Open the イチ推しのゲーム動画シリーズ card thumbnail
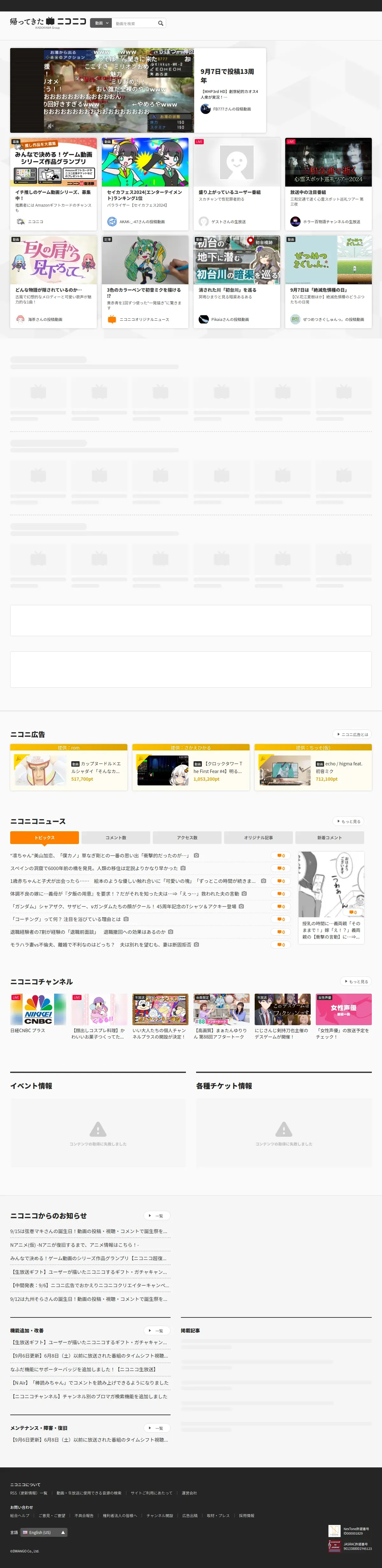The height and width of the screenshot is (1568, 382). (53, 162)
